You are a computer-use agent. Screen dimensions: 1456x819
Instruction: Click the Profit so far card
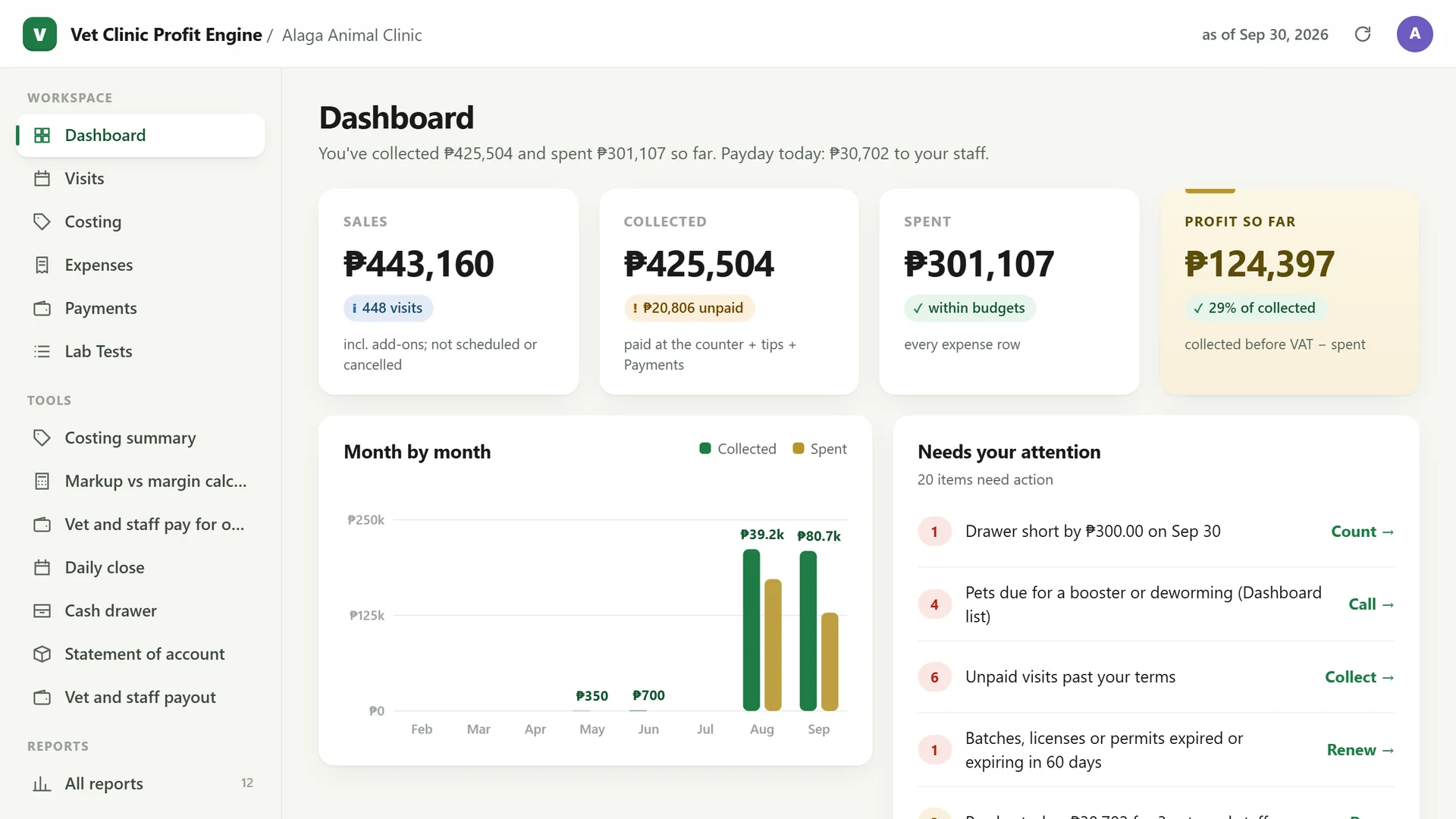click(x=1290, y=291)
